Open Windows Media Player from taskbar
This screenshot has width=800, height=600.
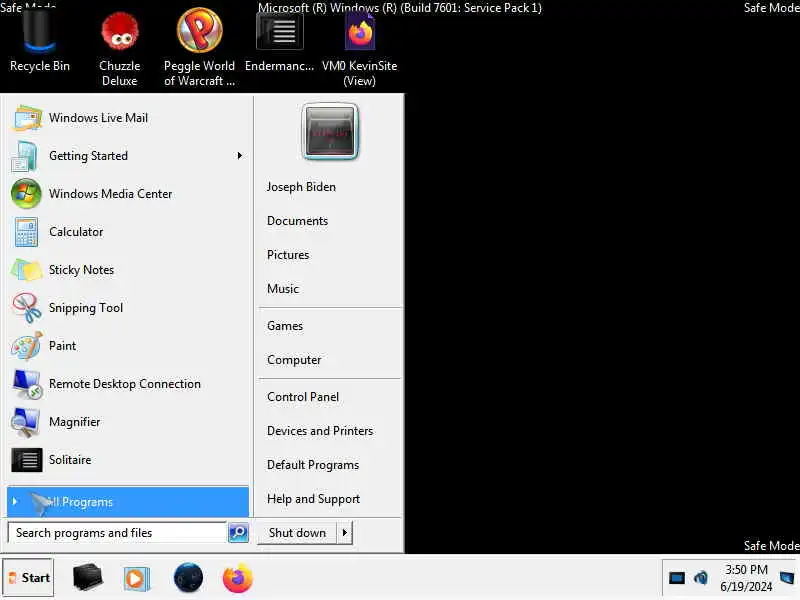[x=136, y=579]
